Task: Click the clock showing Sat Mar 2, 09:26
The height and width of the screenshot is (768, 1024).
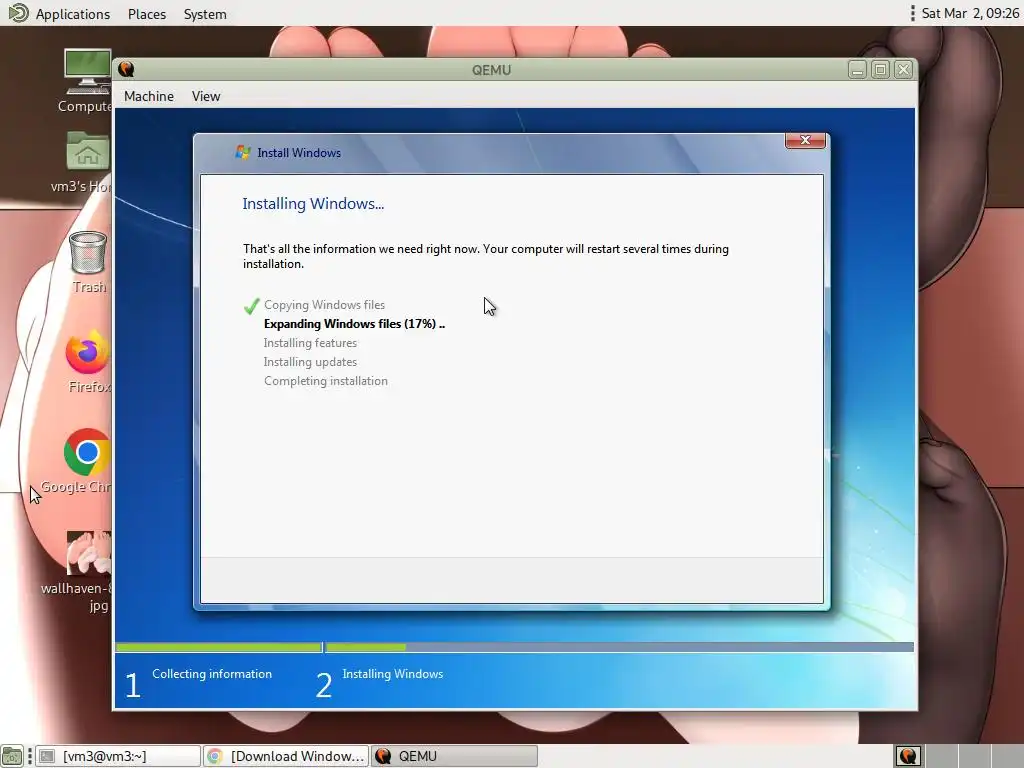Action: [x=970, y=13]
